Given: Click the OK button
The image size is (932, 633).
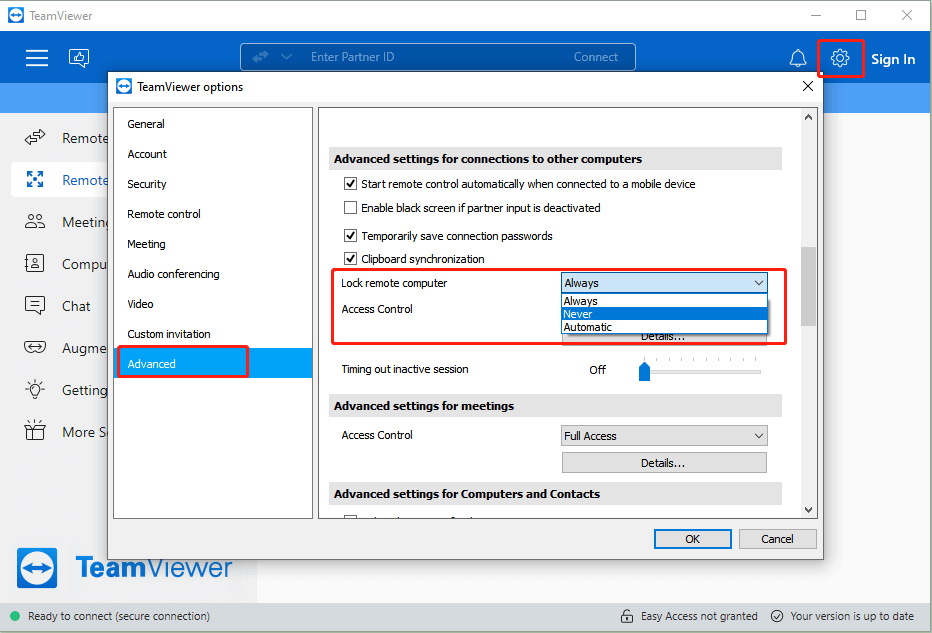Looking at the screenshot, I should pos(692,539).
